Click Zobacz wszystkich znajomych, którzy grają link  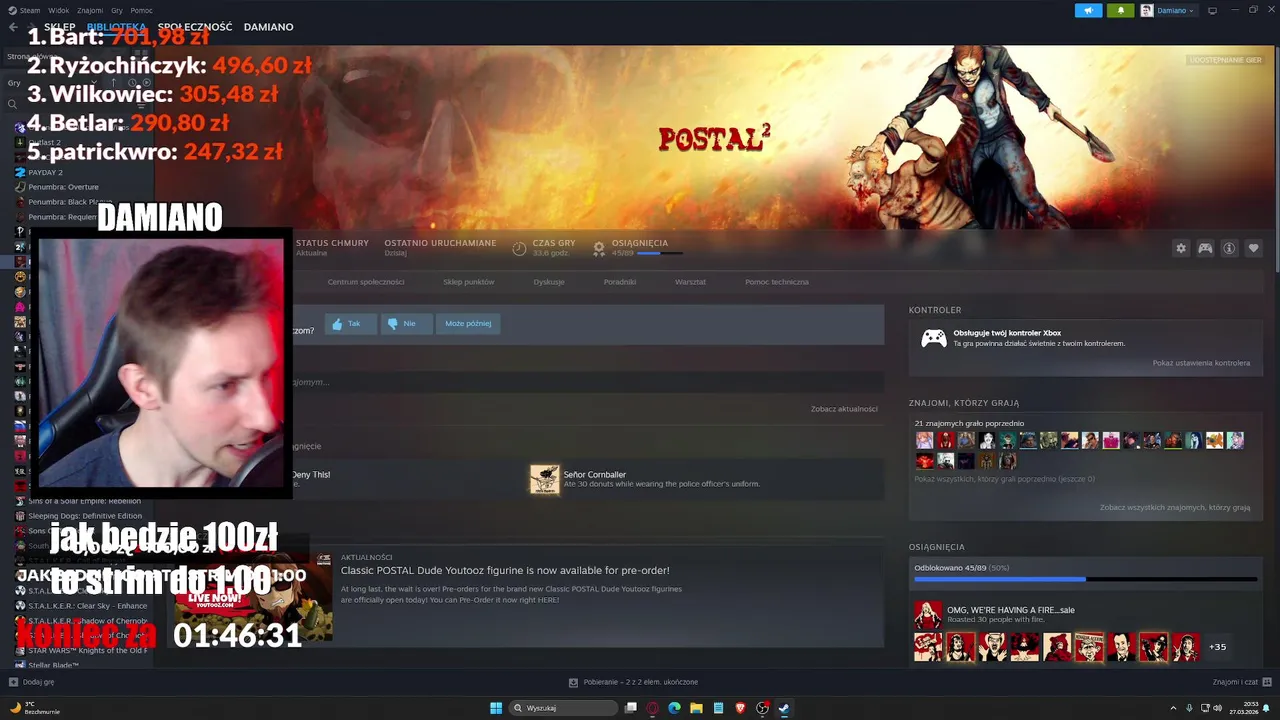pyautogui.click(x=1175, y=508)
